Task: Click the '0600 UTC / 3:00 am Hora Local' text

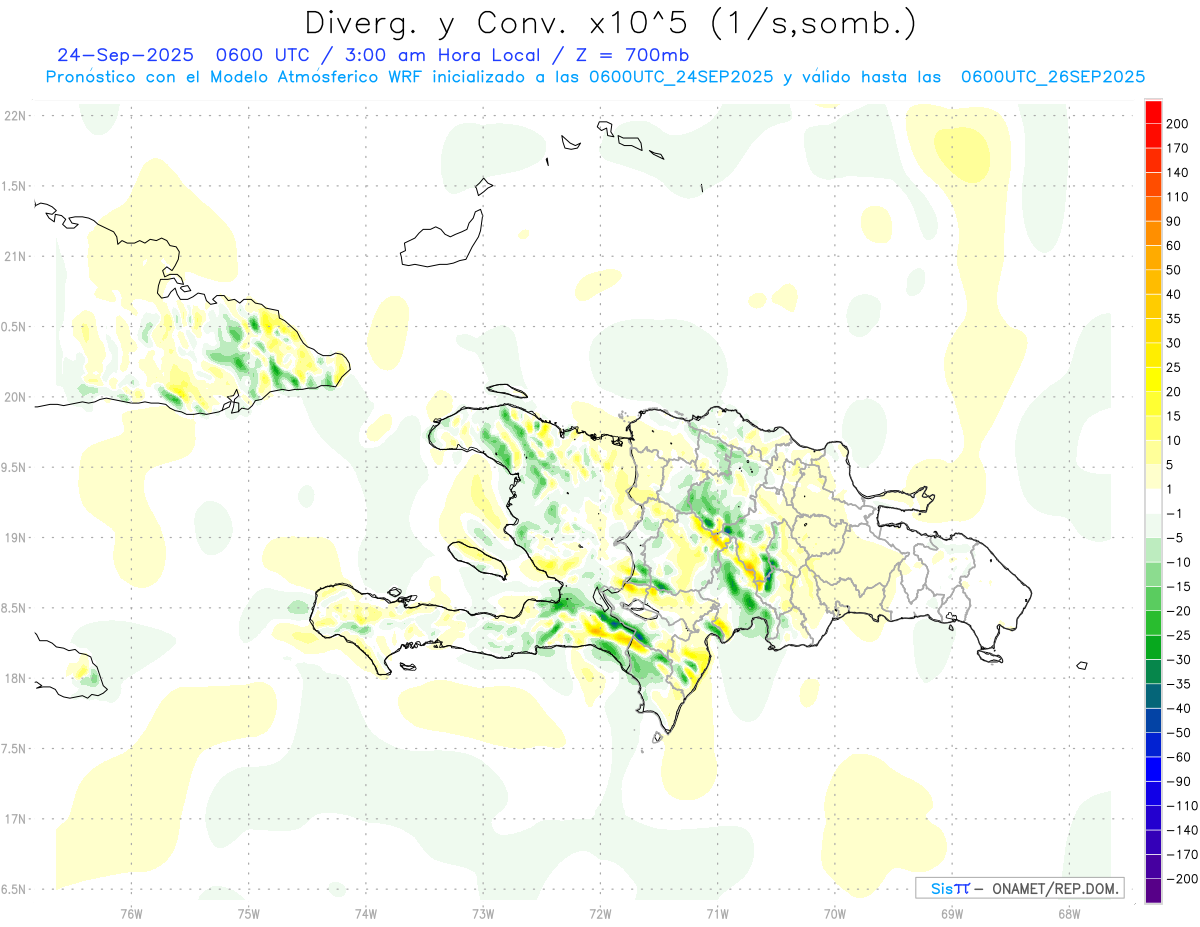Action: pos(382,56)
